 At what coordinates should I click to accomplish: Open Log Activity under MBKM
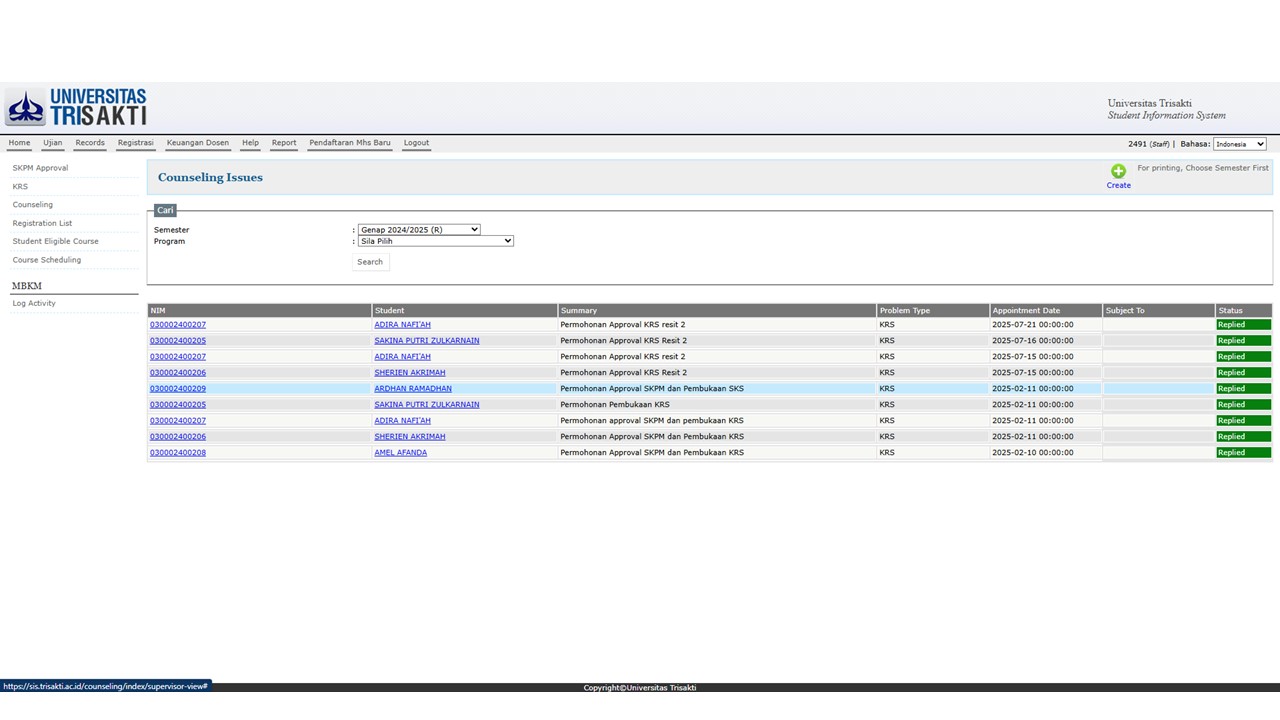[34, 303]
